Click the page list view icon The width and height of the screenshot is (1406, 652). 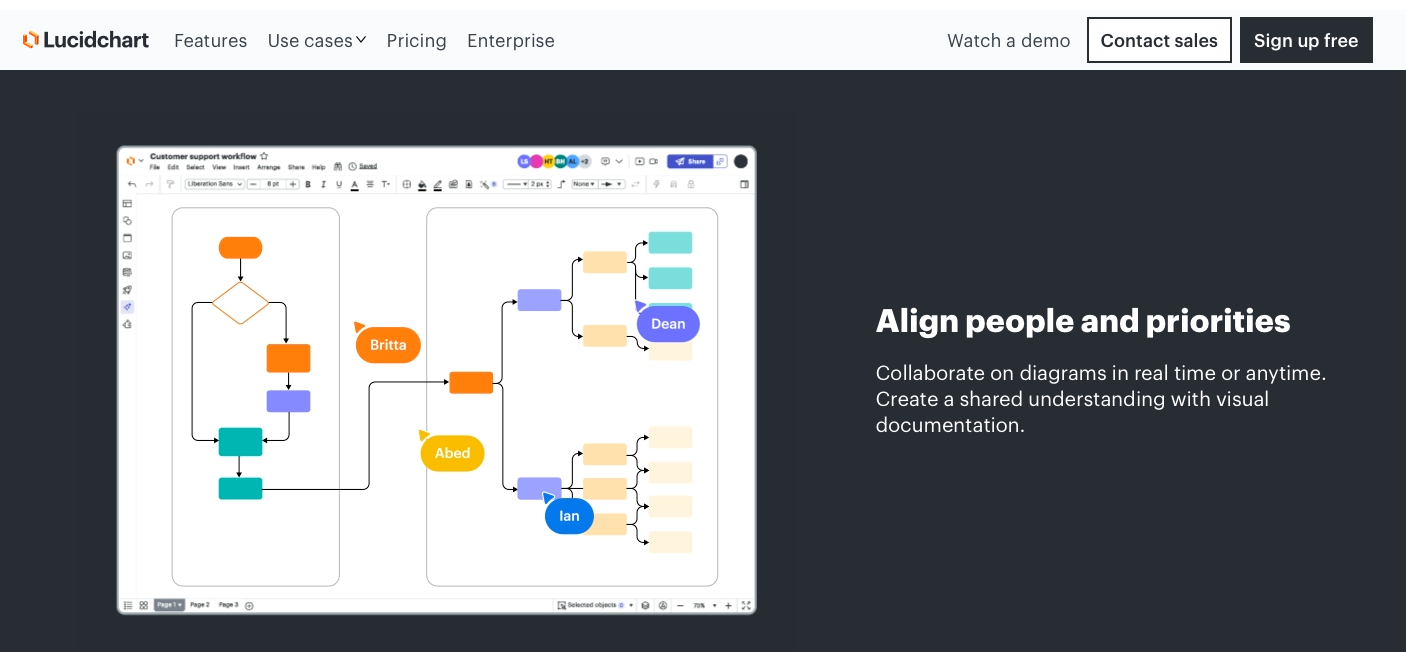click(128, 605)
